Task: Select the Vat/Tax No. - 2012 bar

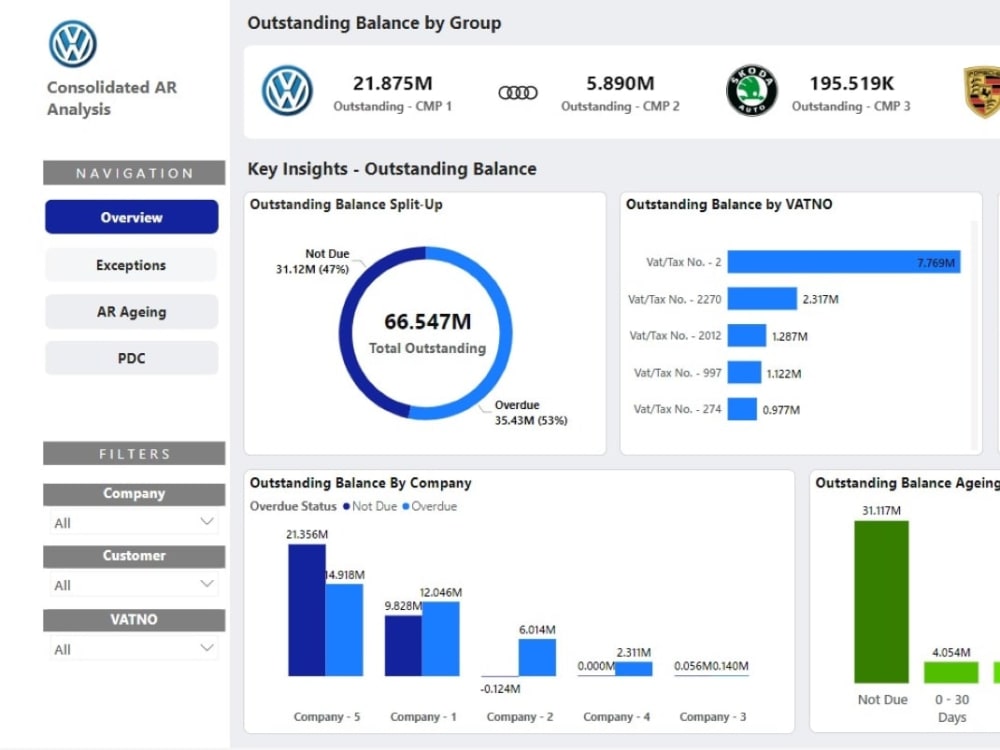Action: click(747, 335)
